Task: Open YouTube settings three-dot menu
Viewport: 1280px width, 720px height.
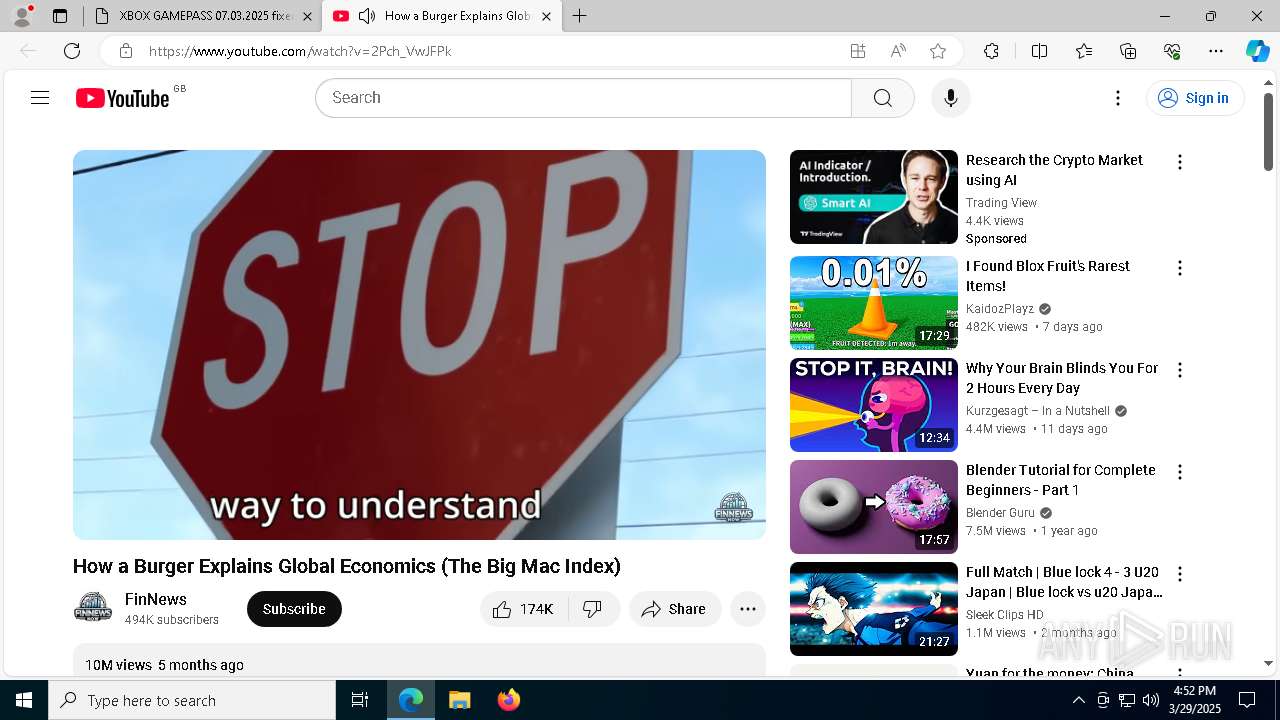Action: click(x=1118, y=98)
